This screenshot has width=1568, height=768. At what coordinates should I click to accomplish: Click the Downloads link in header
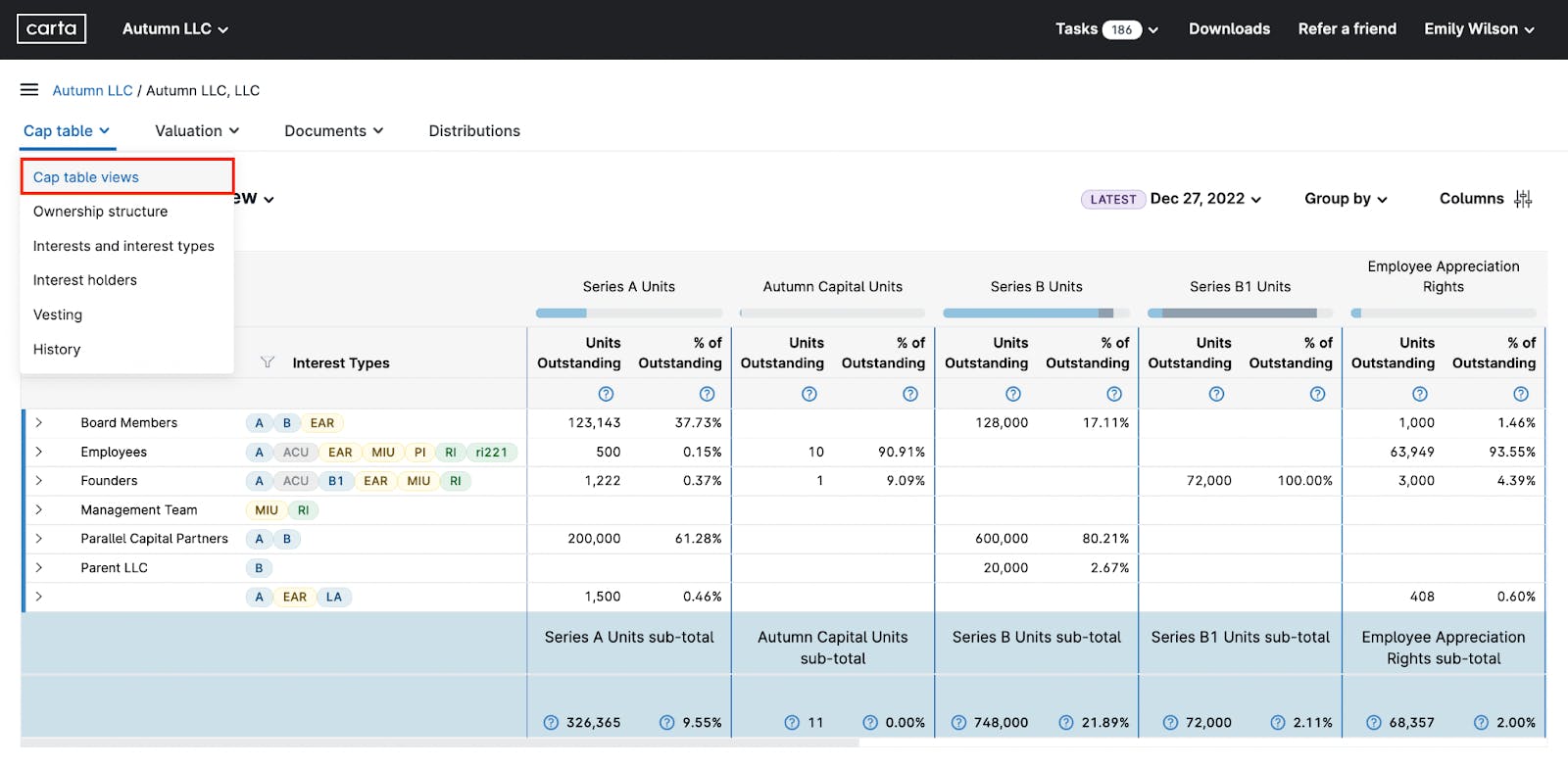(x=1229, y=29)
